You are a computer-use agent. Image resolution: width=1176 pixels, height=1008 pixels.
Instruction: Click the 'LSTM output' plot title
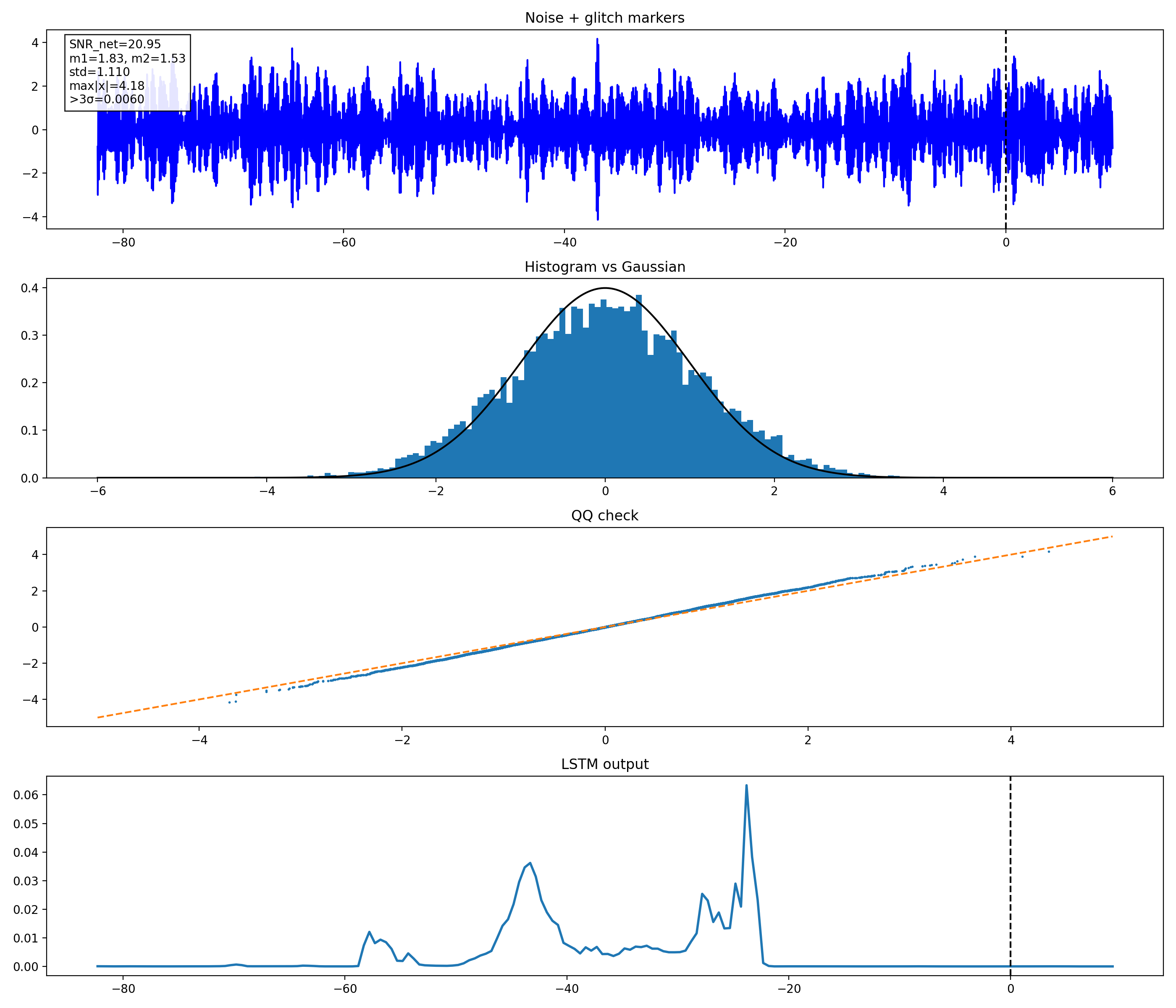604,764
